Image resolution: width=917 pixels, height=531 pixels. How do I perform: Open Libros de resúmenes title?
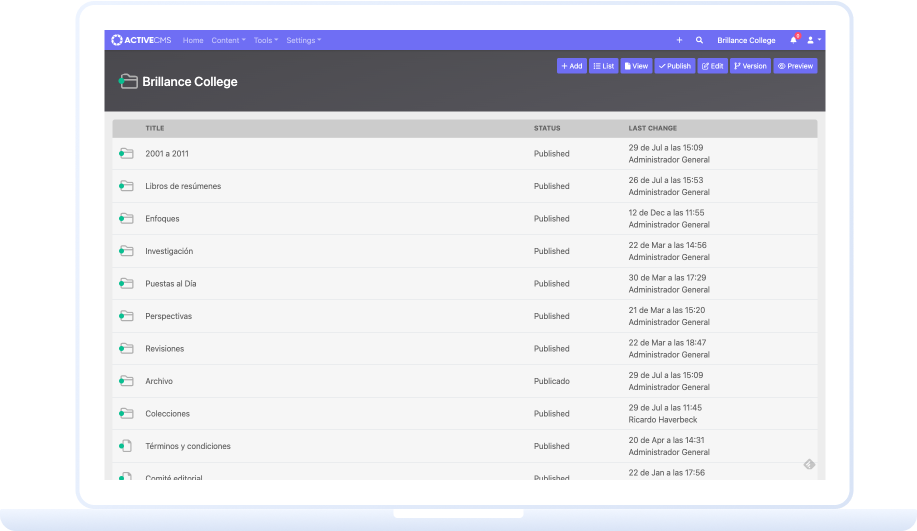(x=183, y=186)
